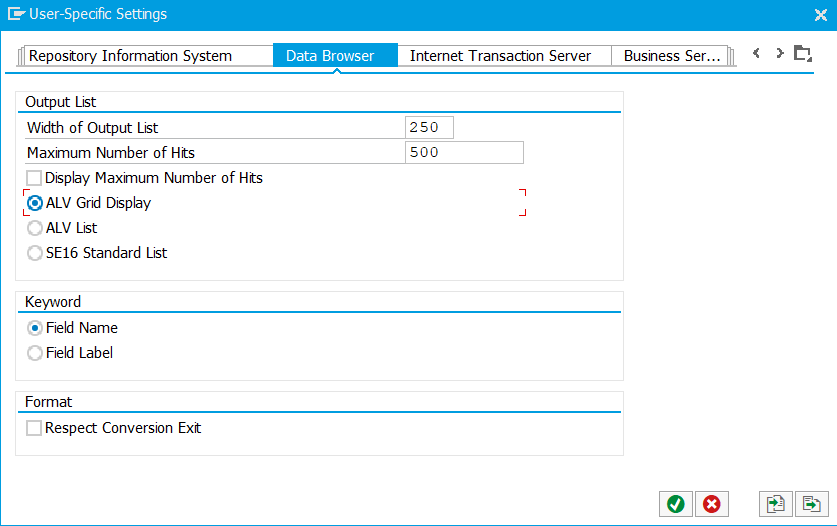Edit Width of Output List field

click(x=429, y=128)
